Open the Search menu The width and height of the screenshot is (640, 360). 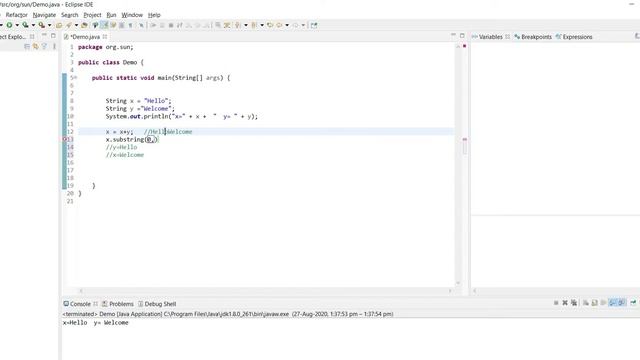pyautogui.click(x=69, y=15)
